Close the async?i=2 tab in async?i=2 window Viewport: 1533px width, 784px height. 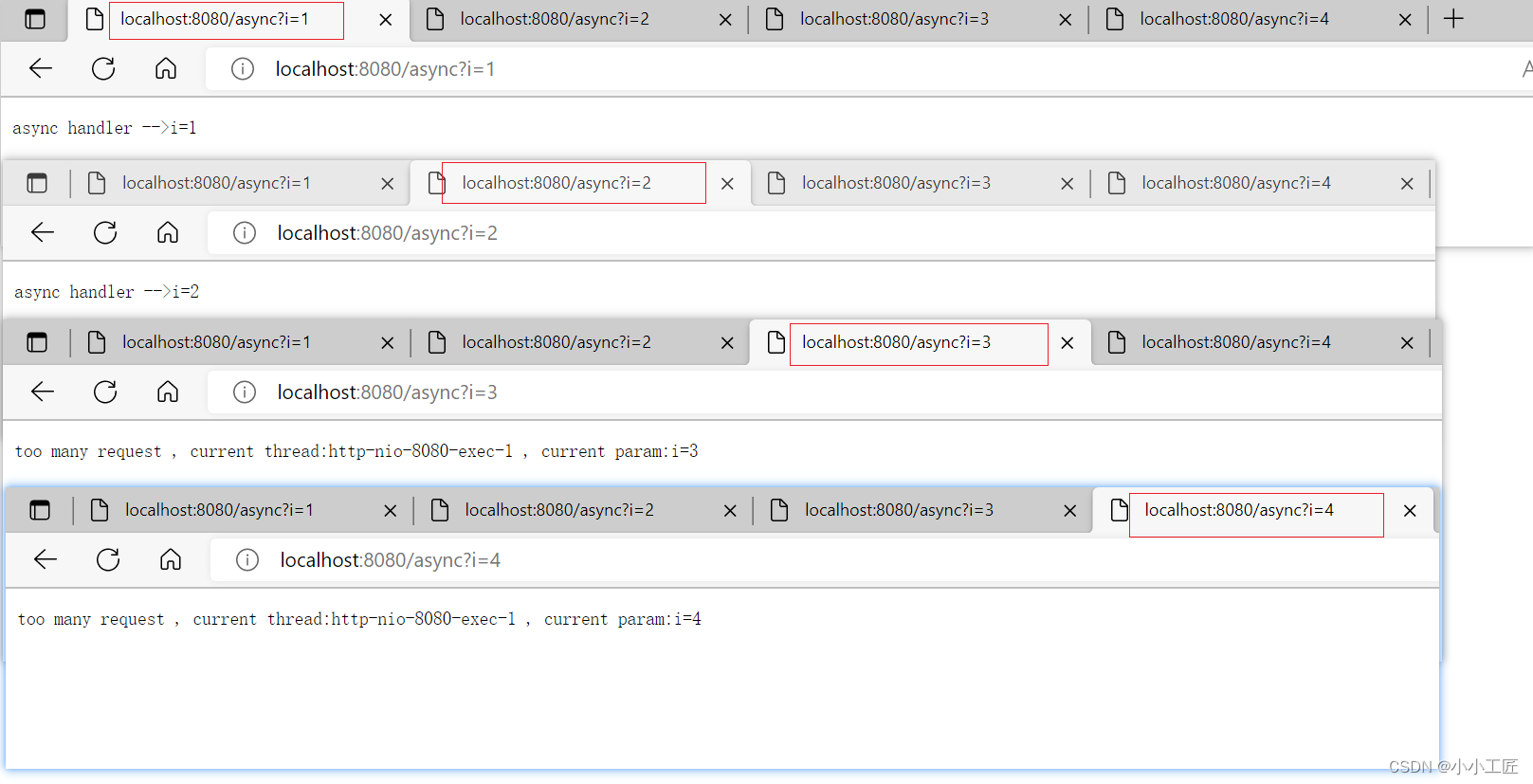(x=727, y=184)
